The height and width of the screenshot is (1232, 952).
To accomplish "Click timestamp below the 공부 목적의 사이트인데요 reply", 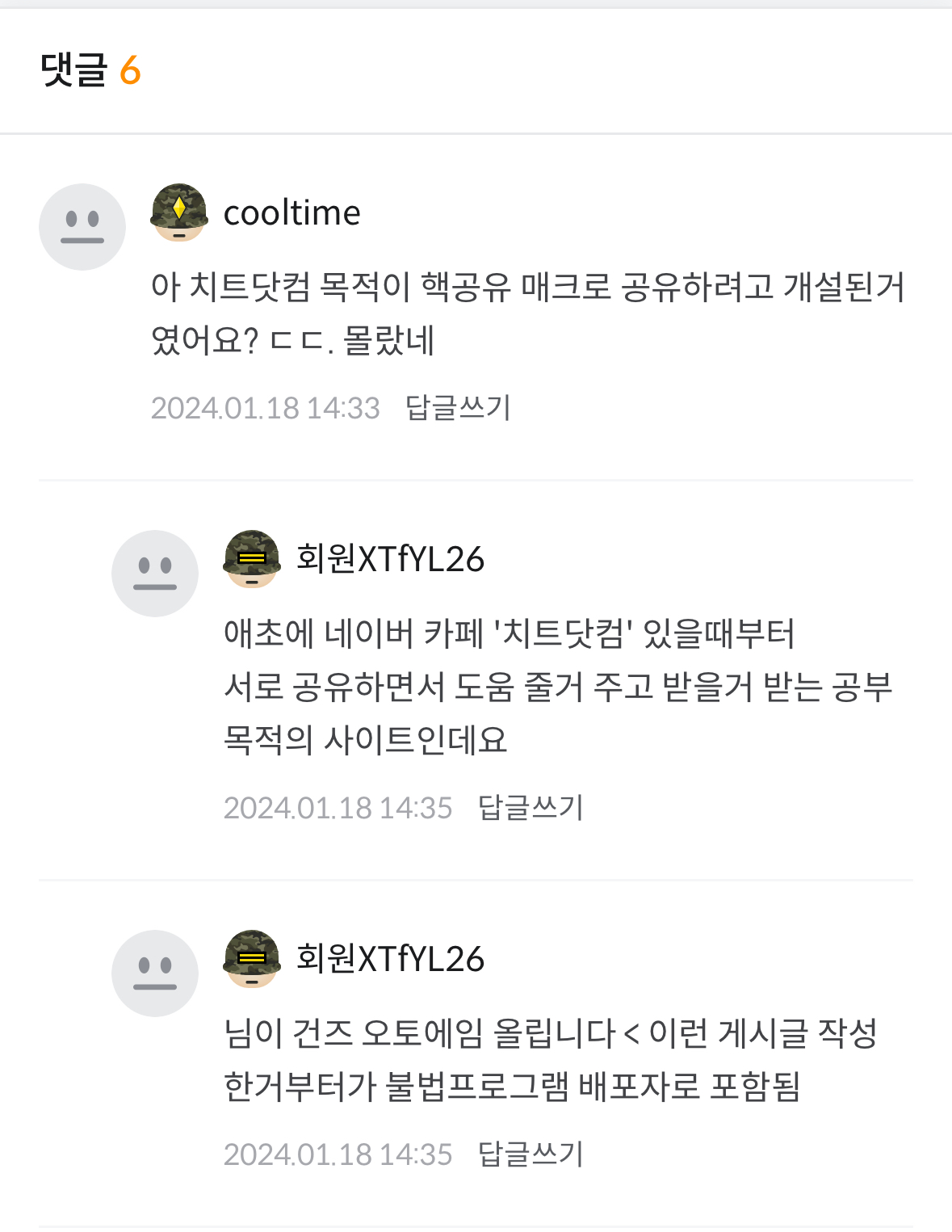I will 338,808.
